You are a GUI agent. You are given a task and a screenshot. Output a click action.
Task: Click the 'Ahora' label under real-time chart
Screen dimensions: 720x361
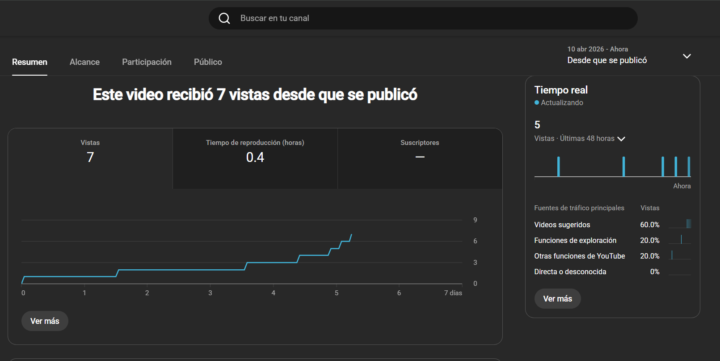[682, 186]
